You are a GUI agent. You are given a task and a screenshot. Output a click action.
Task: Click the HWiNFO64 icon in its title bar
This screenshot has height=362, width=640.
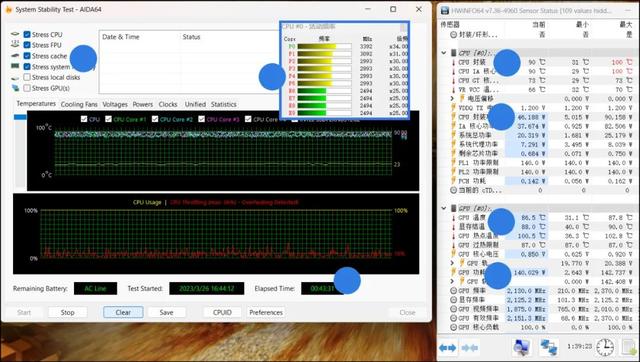point(445,11)
